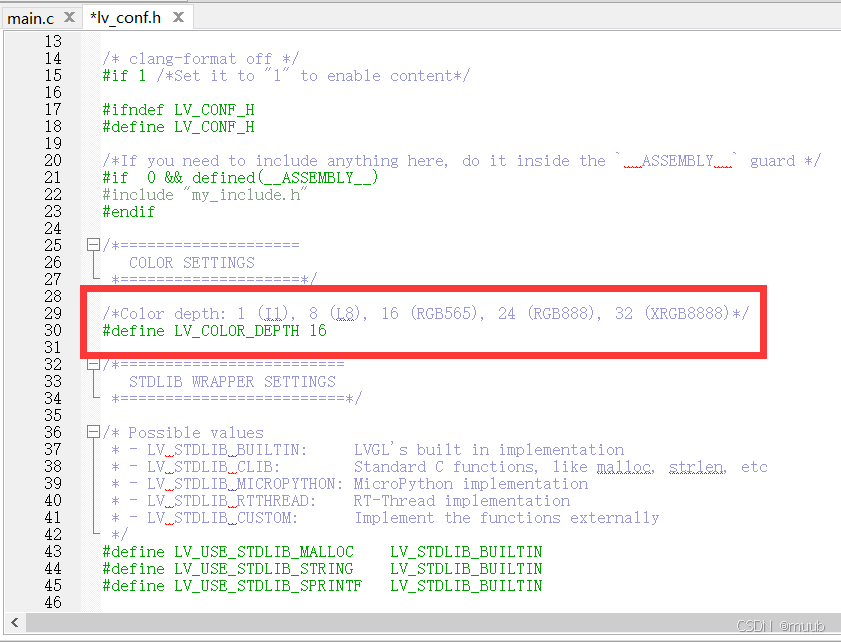Click the CSDN watermark at bottom right

(x=781, y=624)
